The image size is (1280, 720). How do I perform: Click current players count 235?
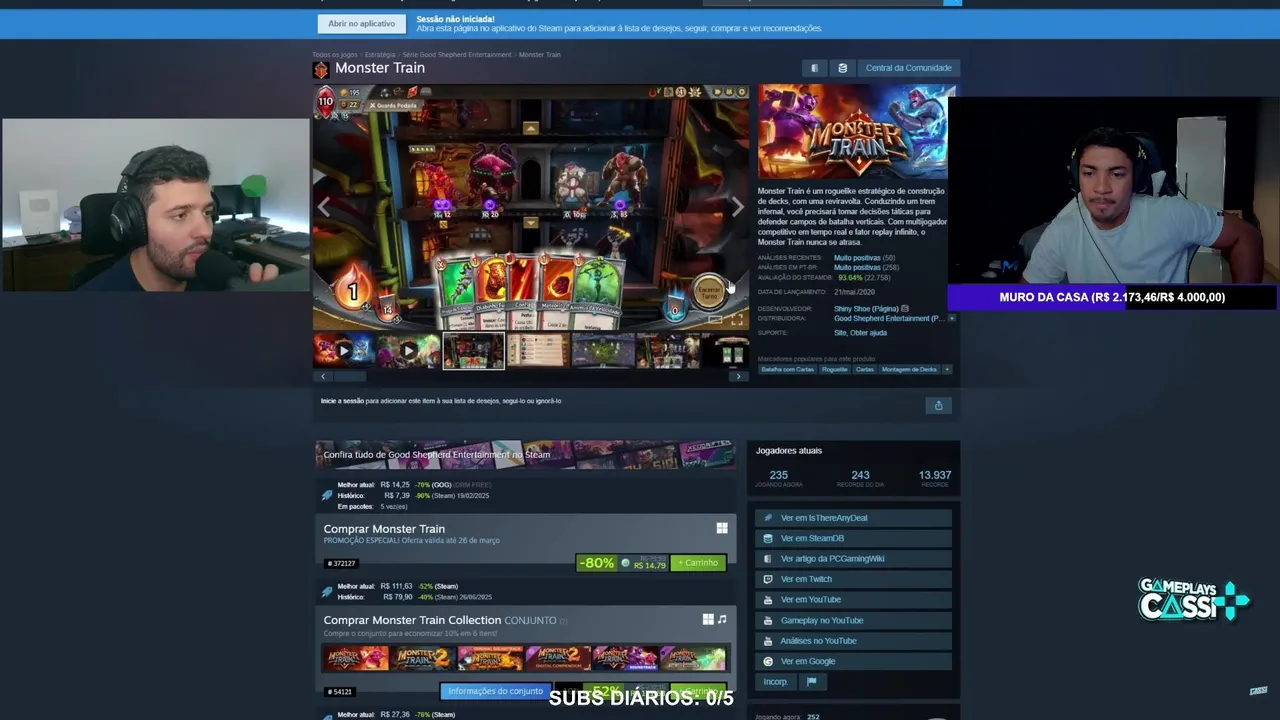pos(779,475)
